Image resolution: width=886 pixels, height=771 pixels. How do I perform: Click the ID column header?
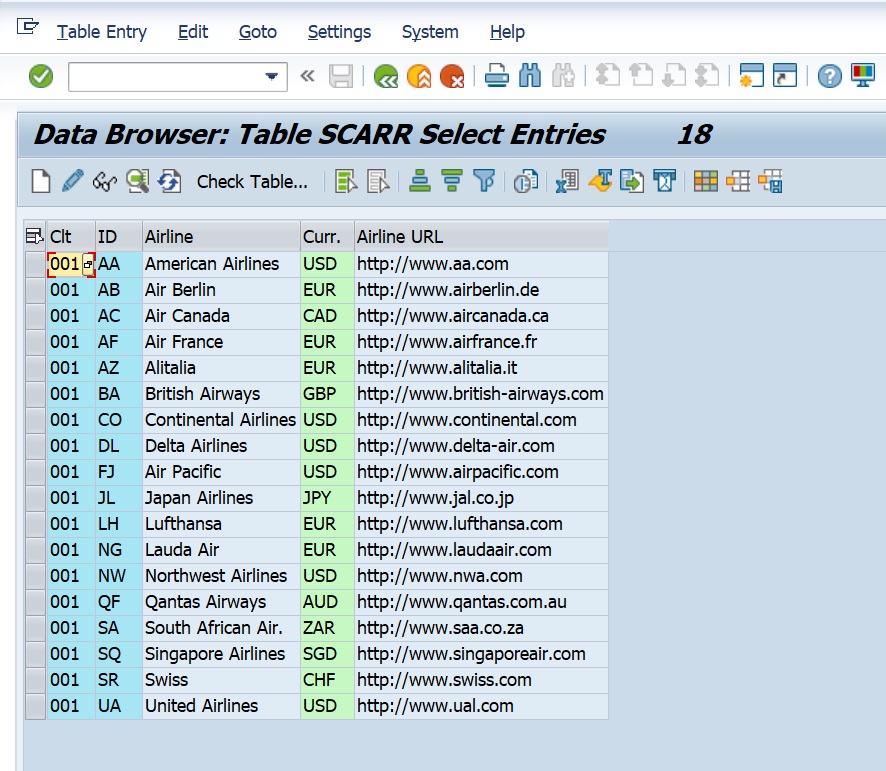click(x=119, y=236)
